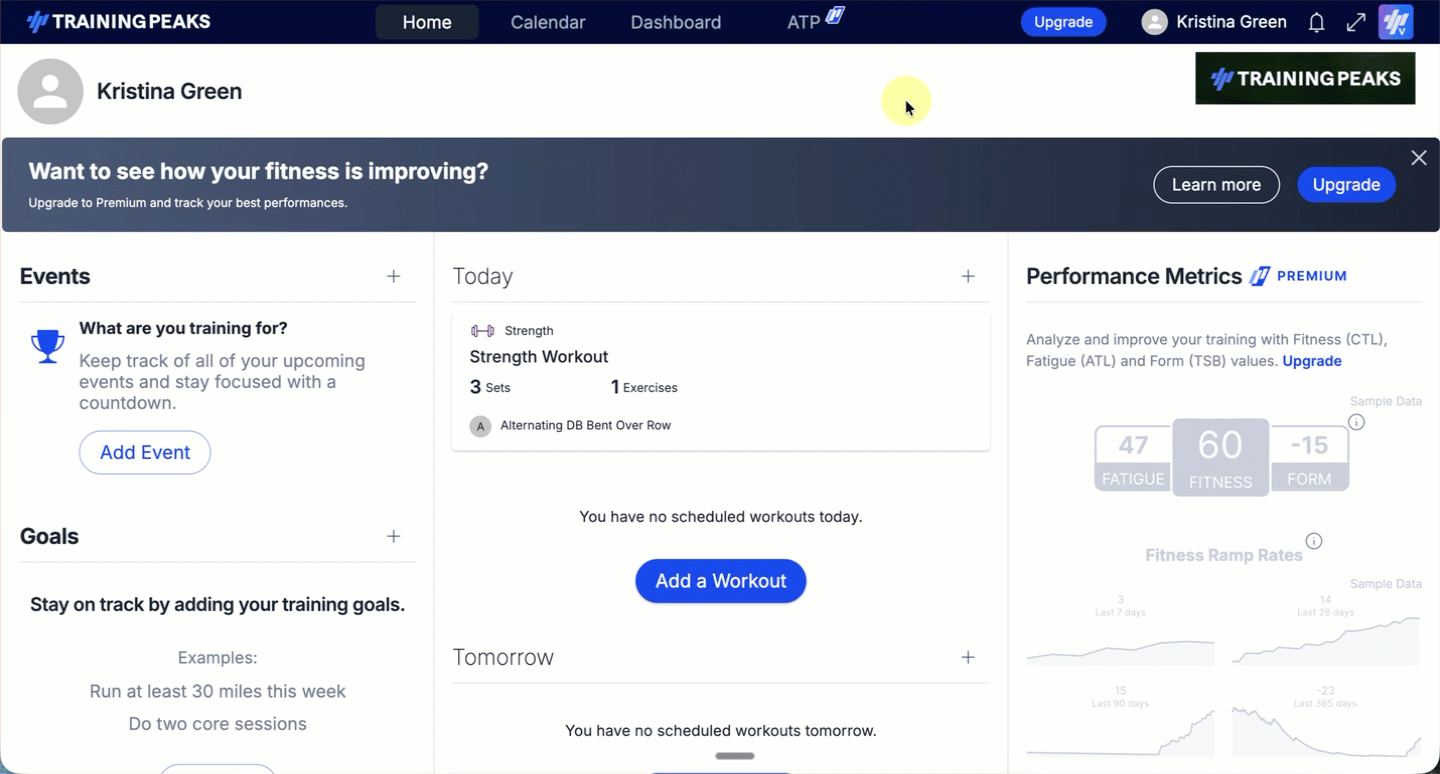Click the plus icon next to Tomorrow

tap(968, 657)
